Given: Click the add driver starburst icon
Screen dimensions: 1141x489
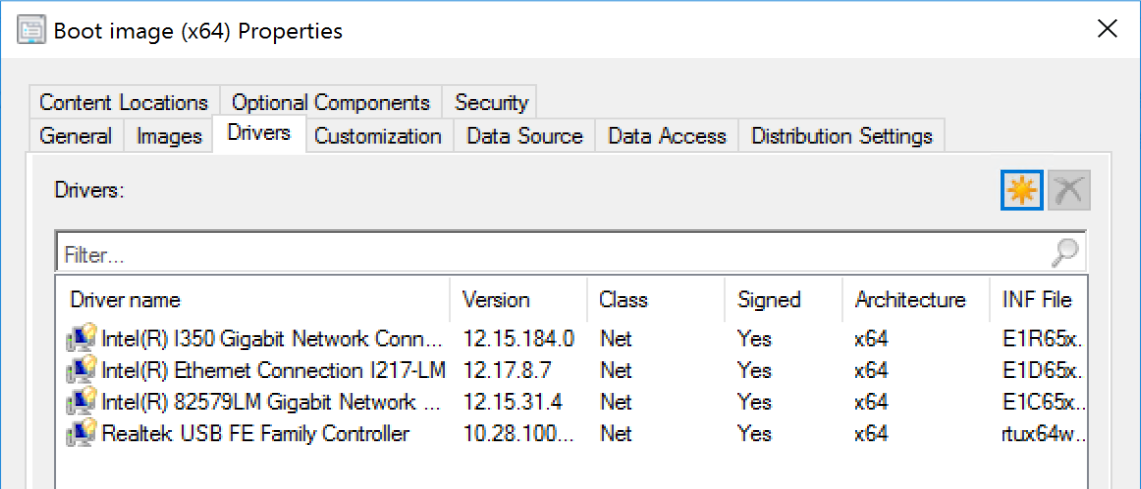Looking at the screenshot, I should click(1022, 190).
